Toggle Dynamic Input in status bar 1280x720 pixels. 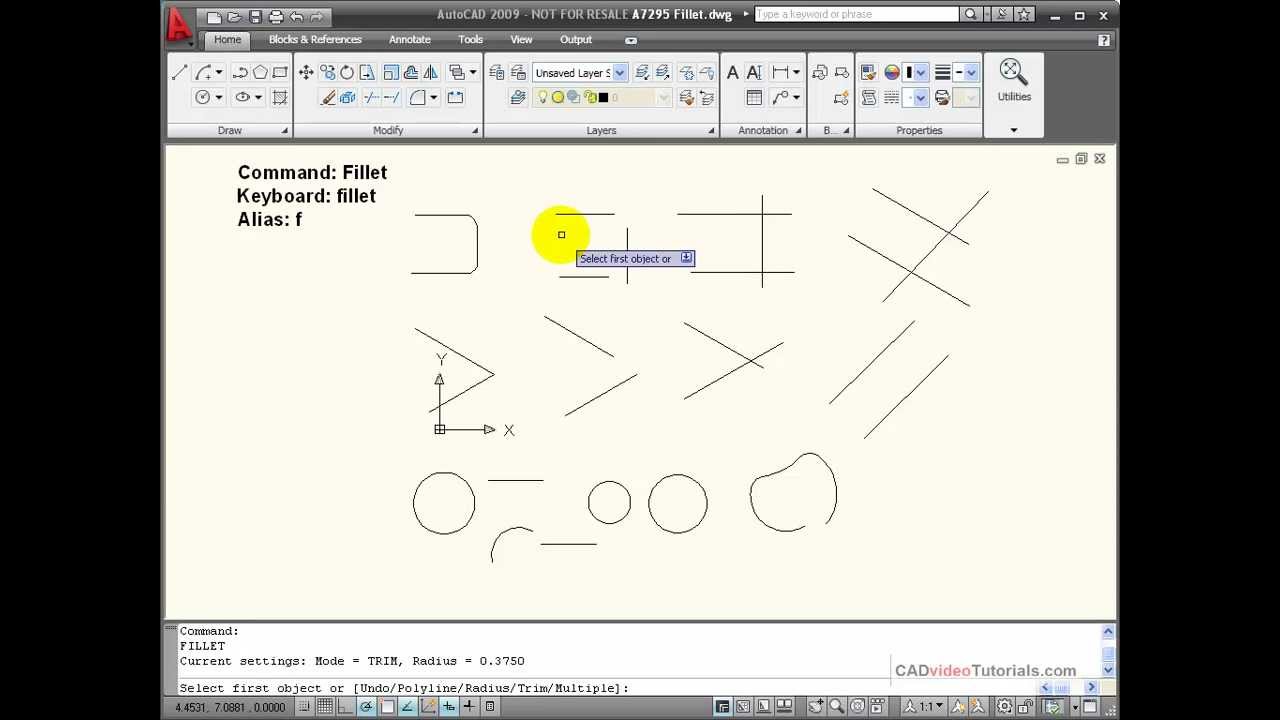tap(448, 706)
